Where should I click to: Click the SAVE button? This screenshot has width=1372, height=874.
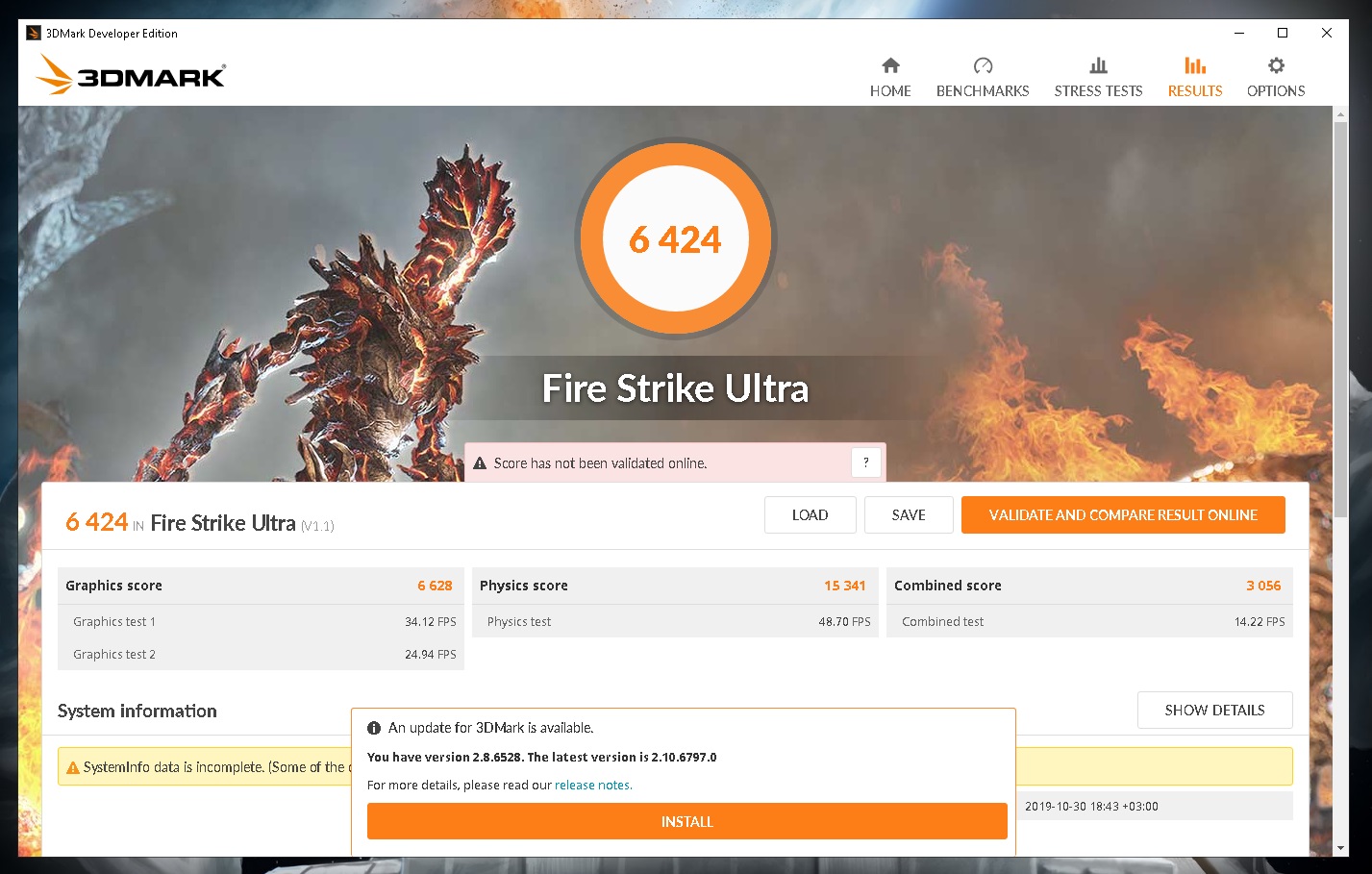[909, 514]
